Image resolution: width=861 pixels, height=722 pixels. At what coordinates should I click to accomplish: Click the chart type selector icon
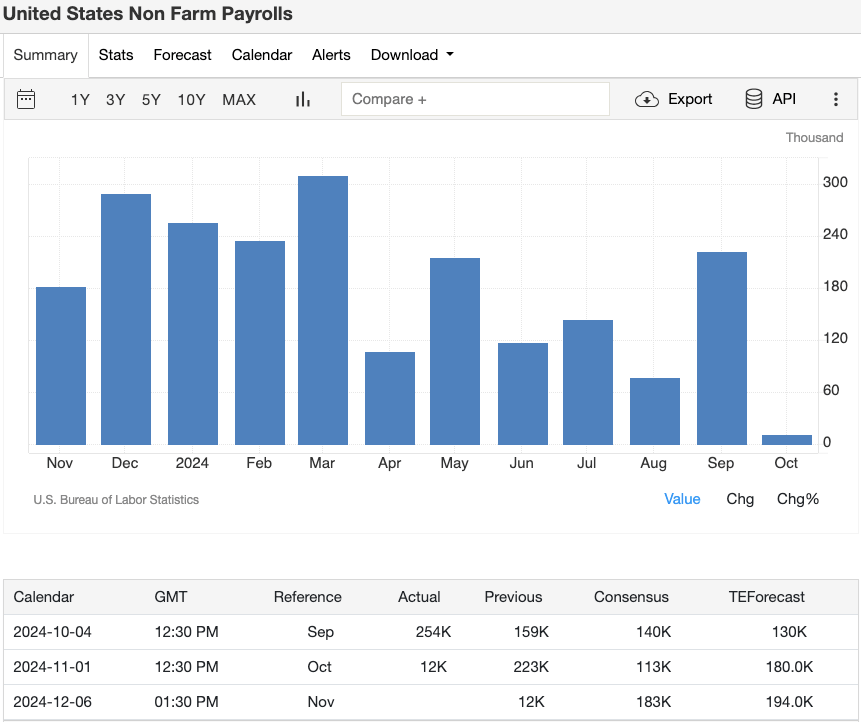click(x=302, y=99)
